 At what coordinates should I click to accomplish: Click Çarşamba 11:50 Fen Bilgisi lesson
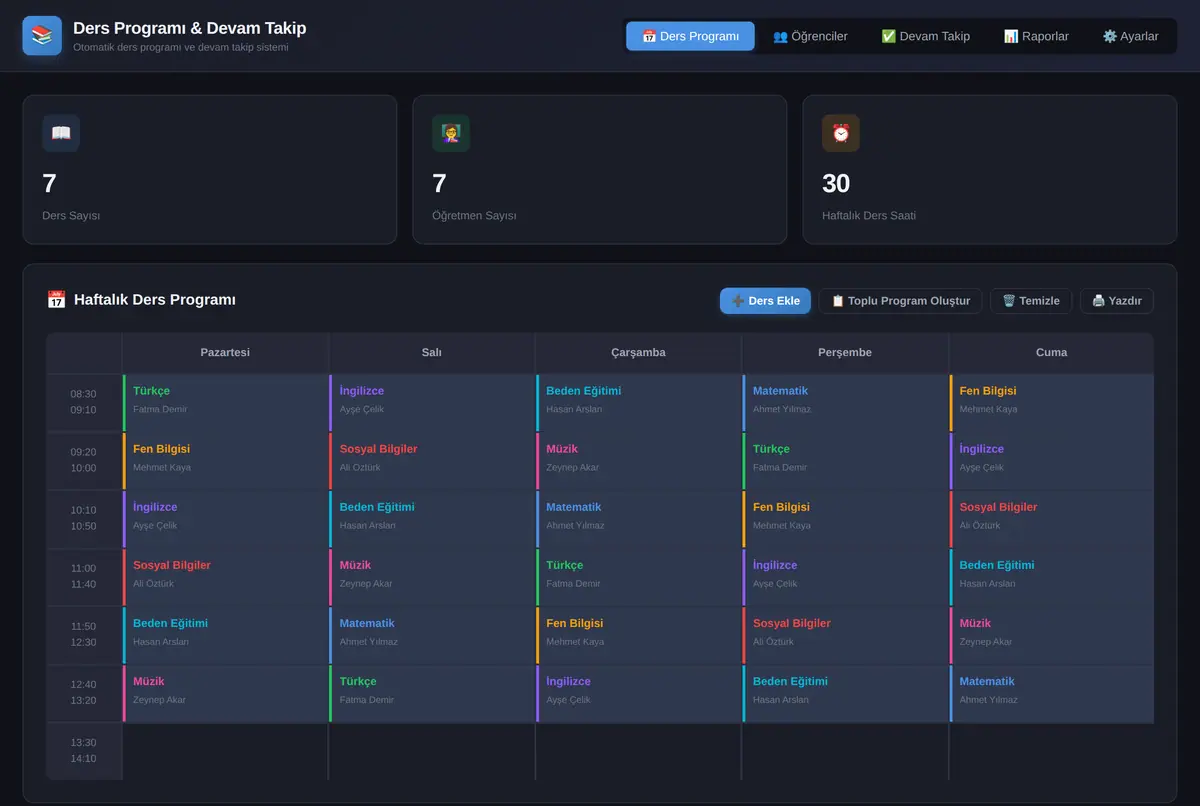click(638, 635)
